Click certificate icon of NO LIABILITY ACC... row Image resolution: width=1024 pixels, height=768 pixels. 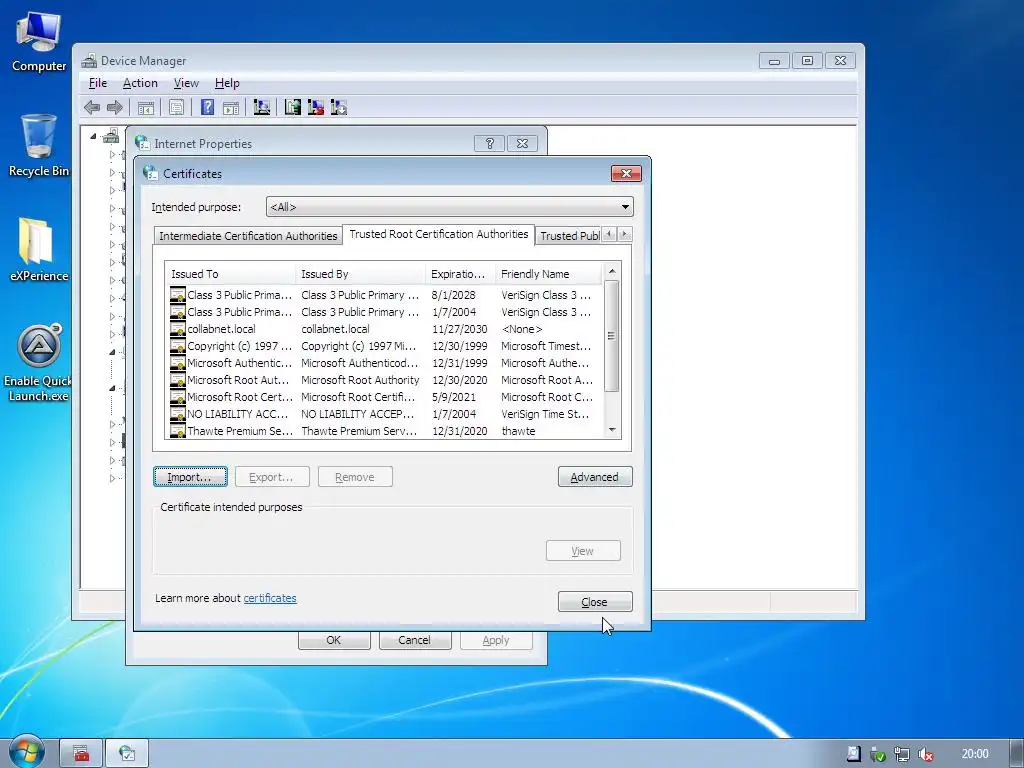point(178,414)
